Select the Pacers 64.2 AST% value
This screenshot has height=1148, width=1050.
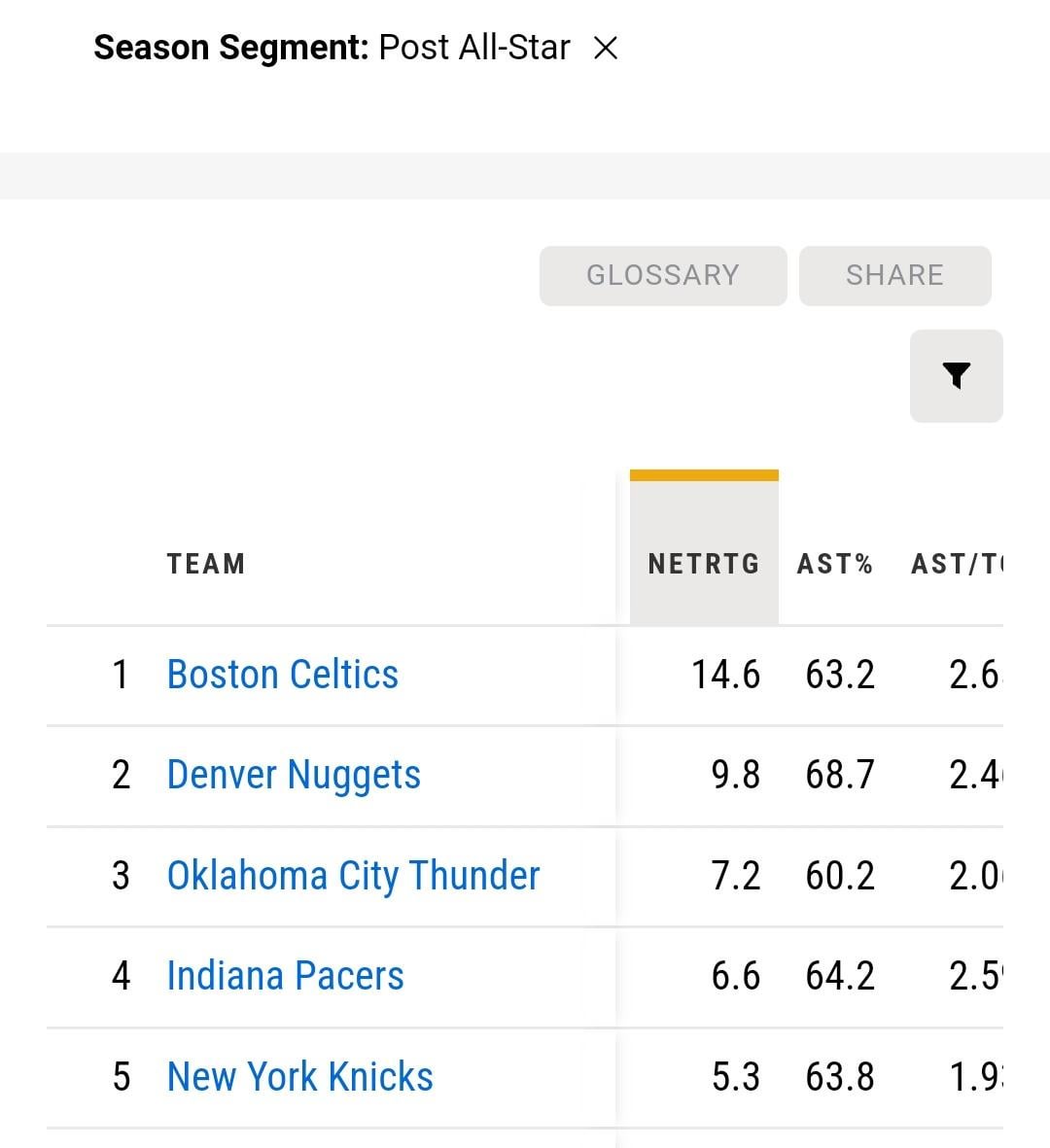(840, 976)
